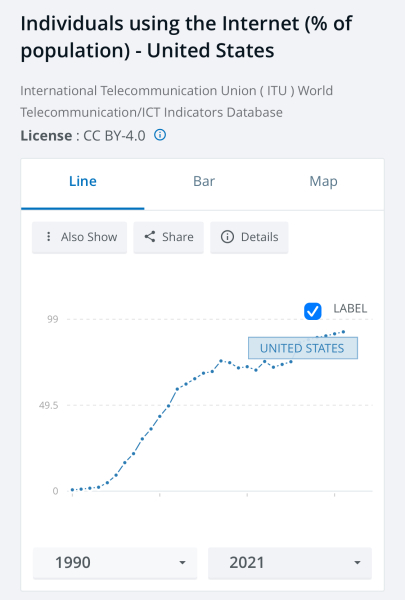Switch to the Bar tab
The image size is (405, 600).
[x=204, y=181]
